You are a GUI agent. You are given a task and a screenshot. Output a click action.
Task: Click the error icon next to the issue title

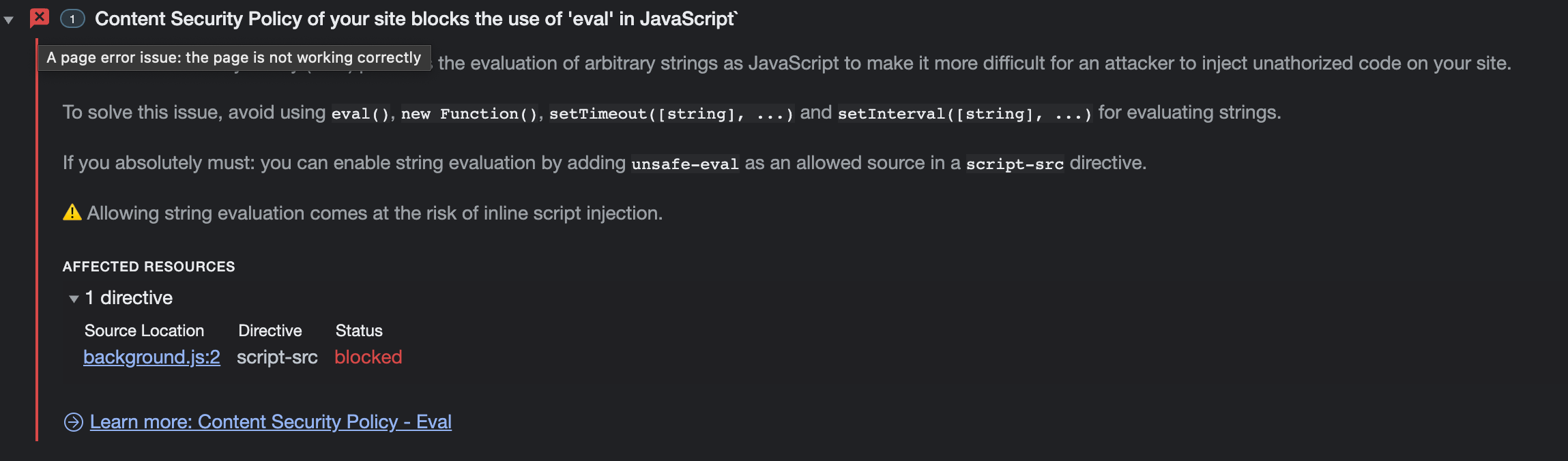pos(40,18)
